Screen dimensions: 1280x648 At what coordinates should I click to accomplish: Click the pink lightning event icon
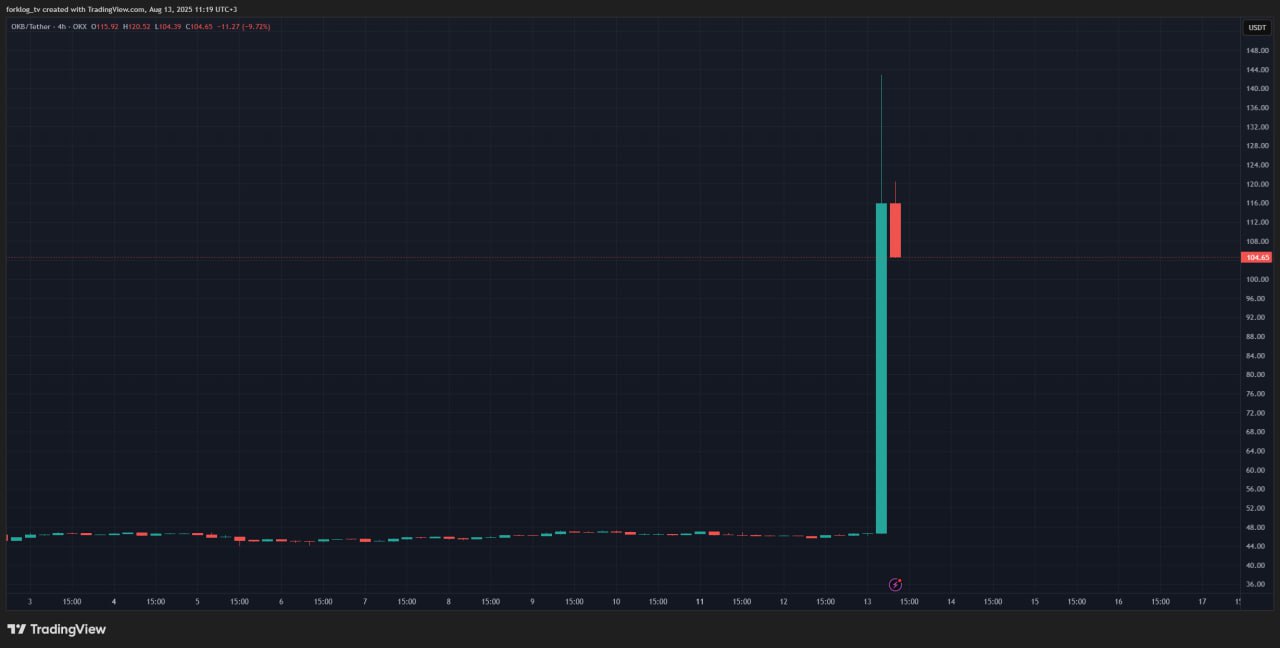896,584
